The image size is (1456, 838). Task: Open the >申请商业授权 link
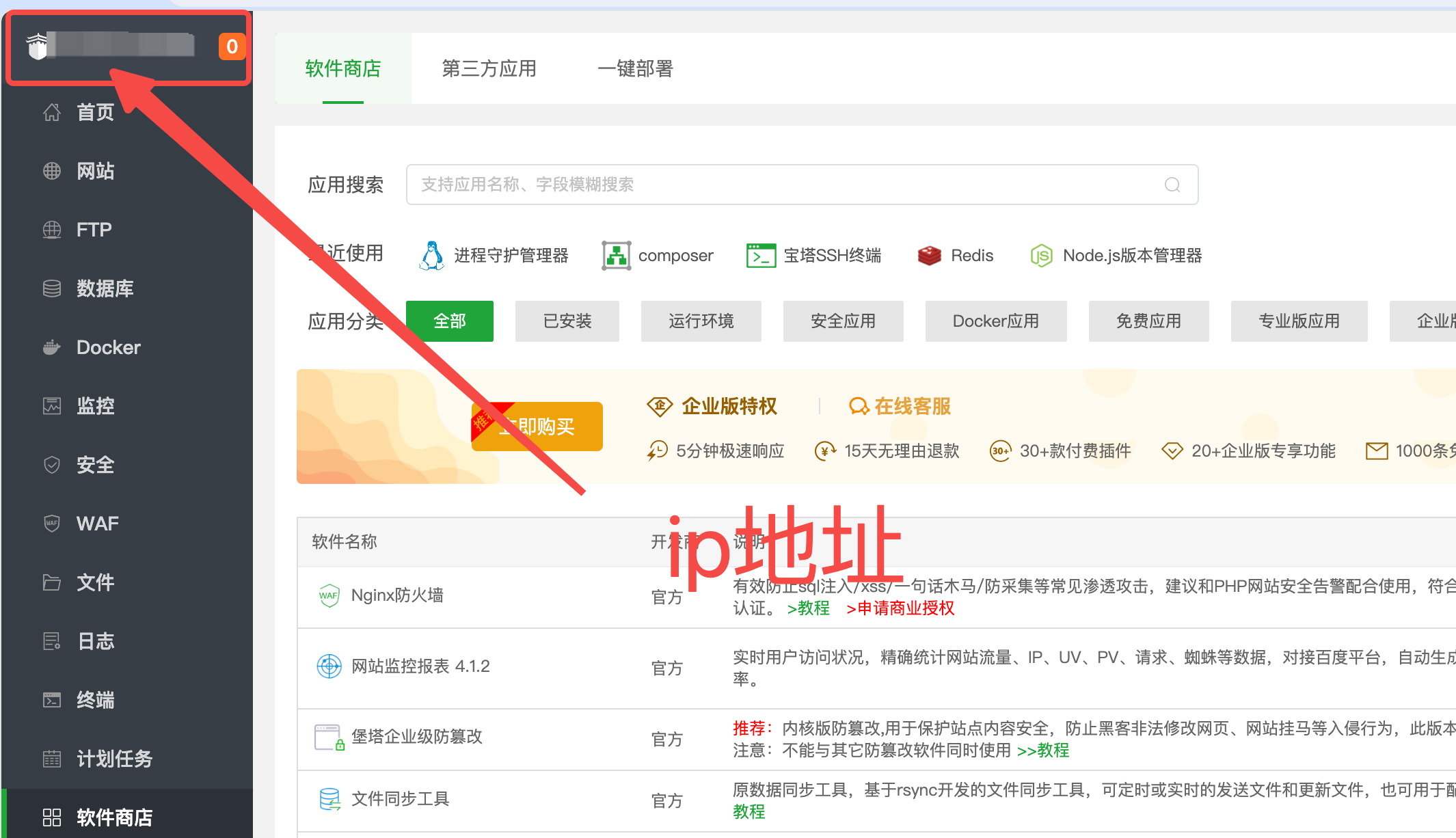(900, 608)
